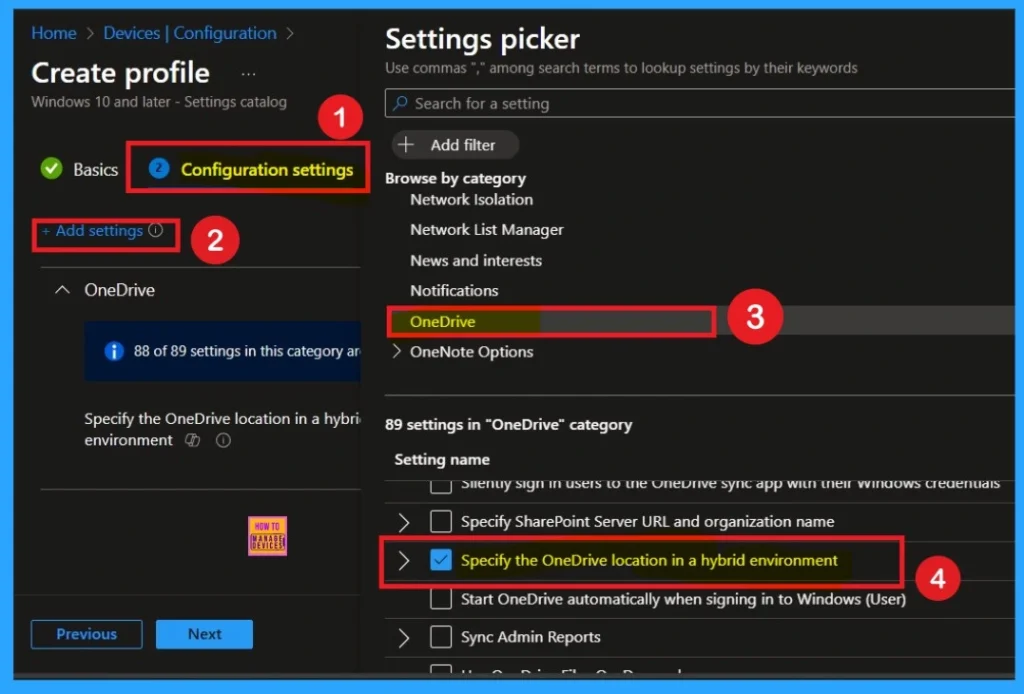Check Specify SharePoint Server URL checkbox
1024x694 pixels.
441,522
